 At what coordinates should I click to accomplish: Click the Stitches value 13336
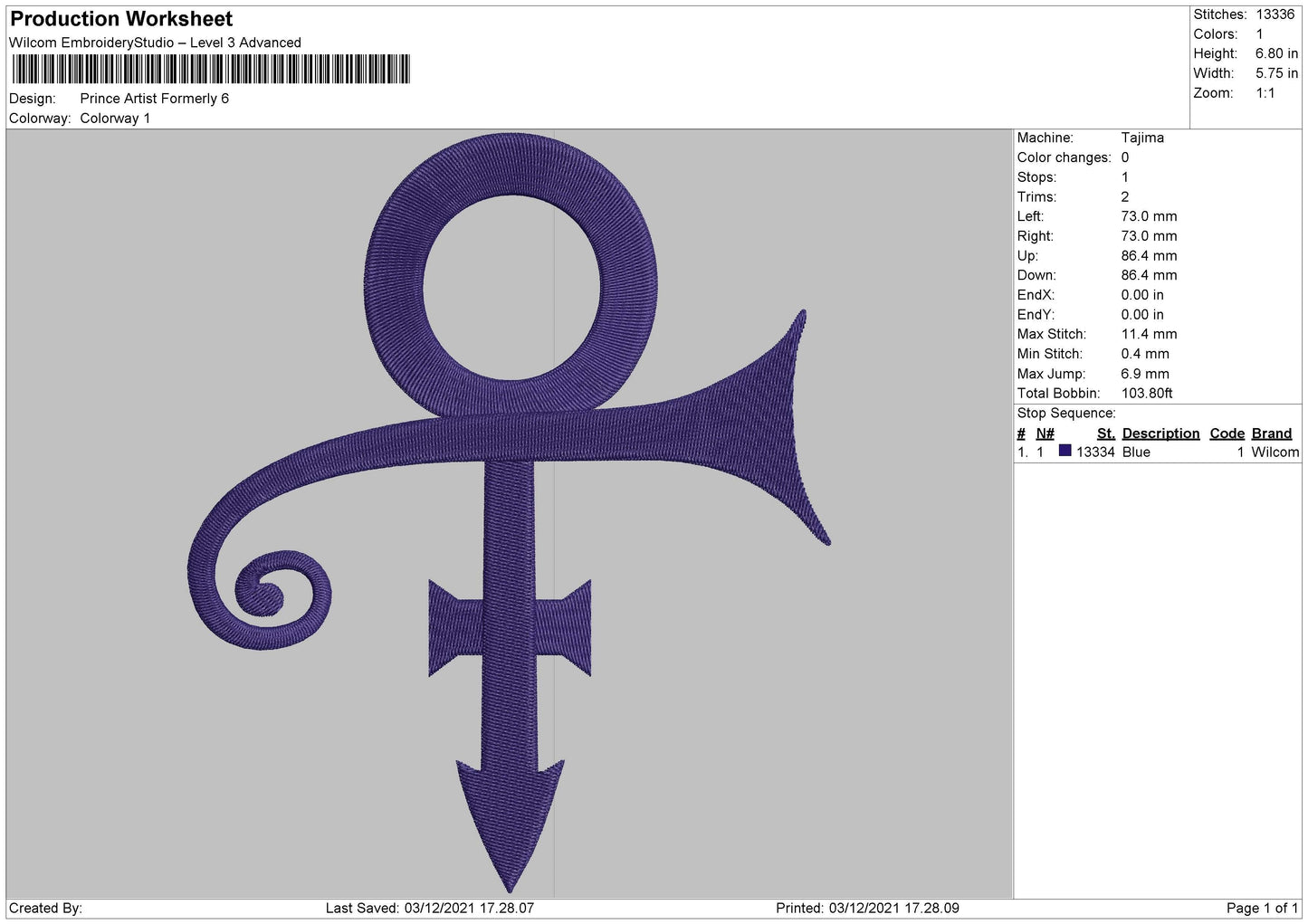pyautogui.click(x=1275, y=14)
